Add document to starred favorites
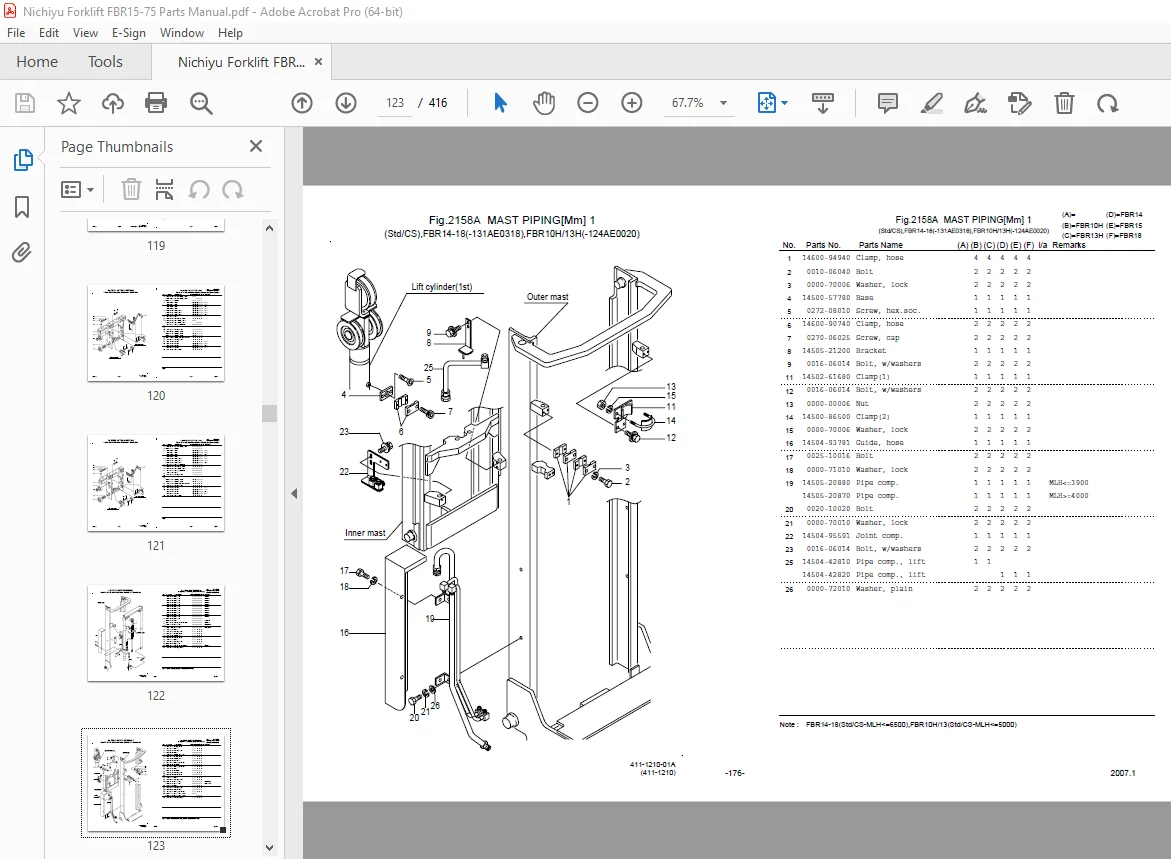 (69, 103)
